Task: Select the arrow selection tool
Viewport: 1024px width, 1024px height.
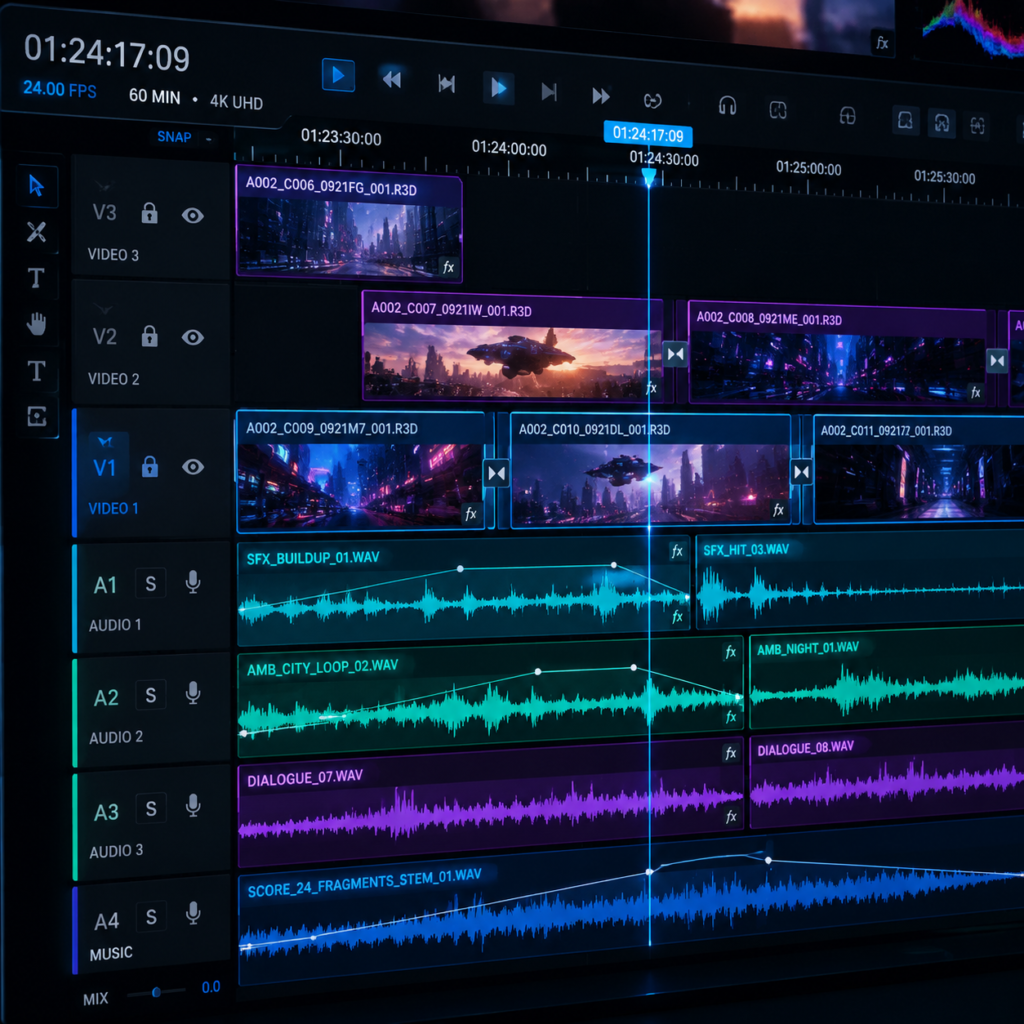Action: [37, 186]
